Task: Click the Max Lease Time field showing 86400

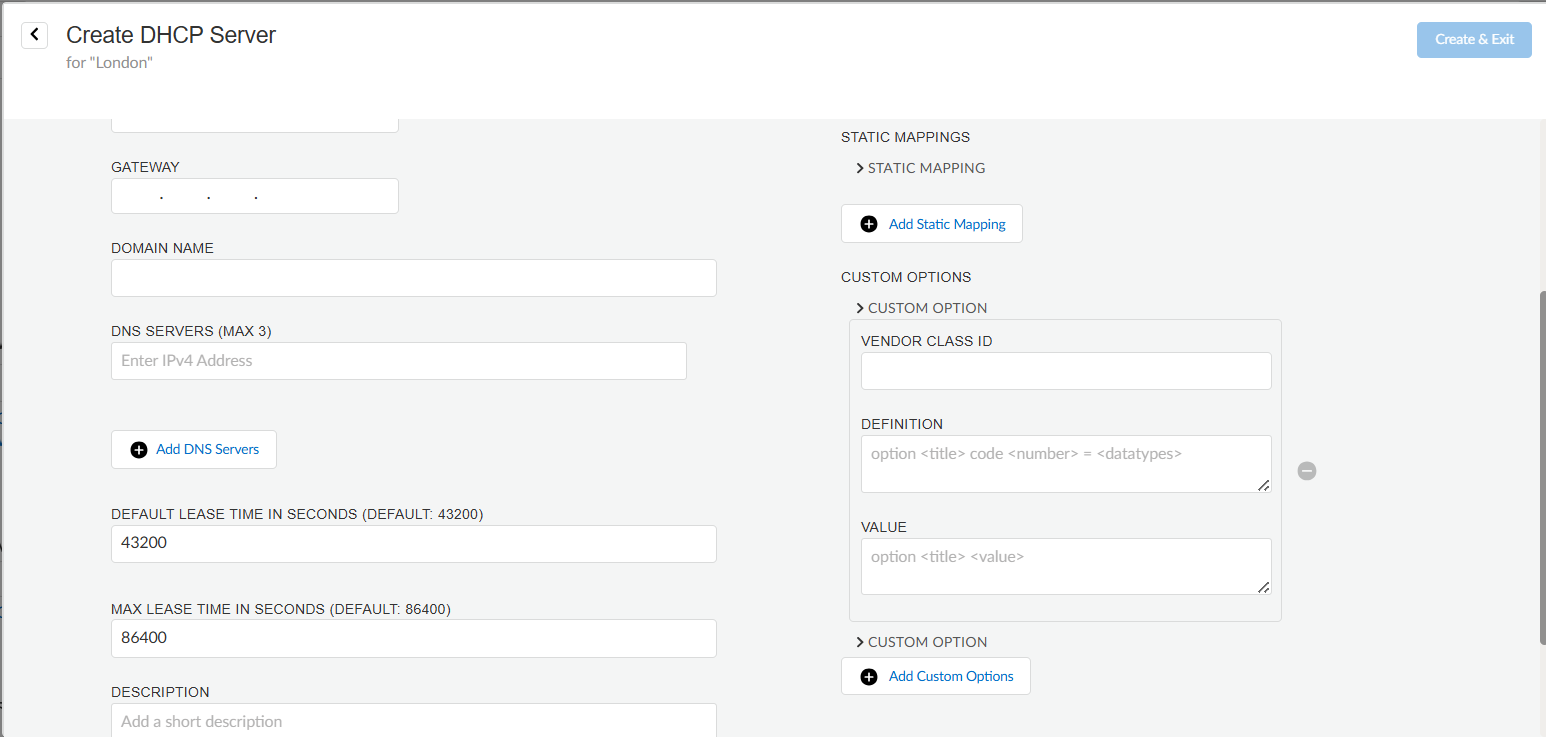Action: [413, 638]
